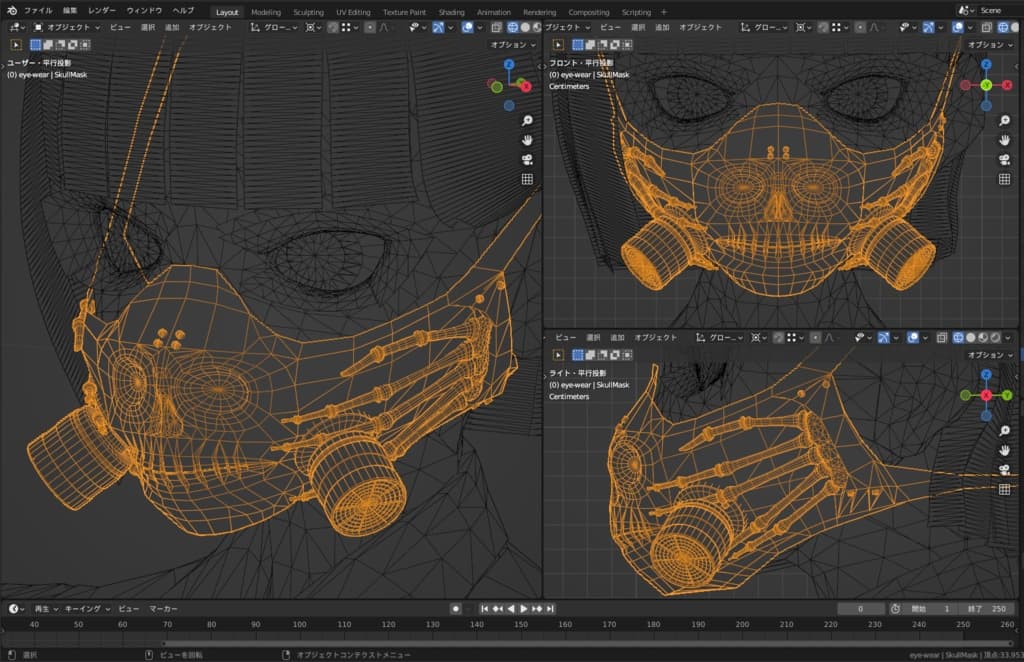Toggle X-ray mode in the left viewport header
The height and width of the screenshot is (662, 1024).
(x=497, y=27)
